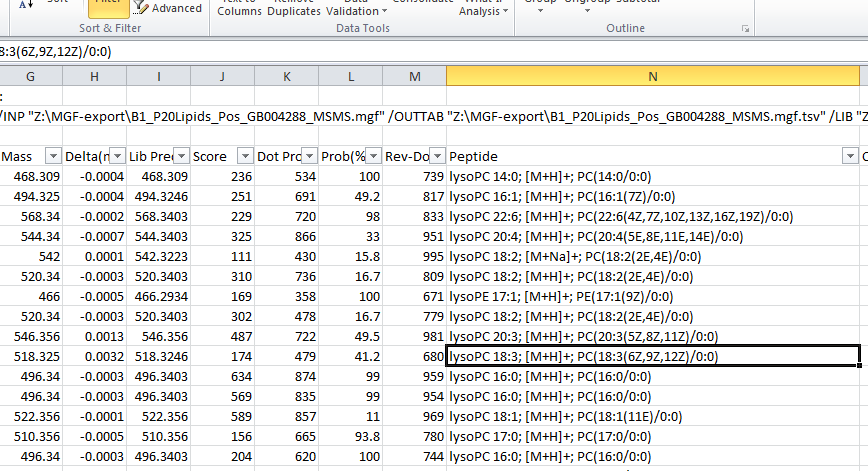The image size is (868, 471).
Task: Select column G header
Action: (x=30, y=76)
